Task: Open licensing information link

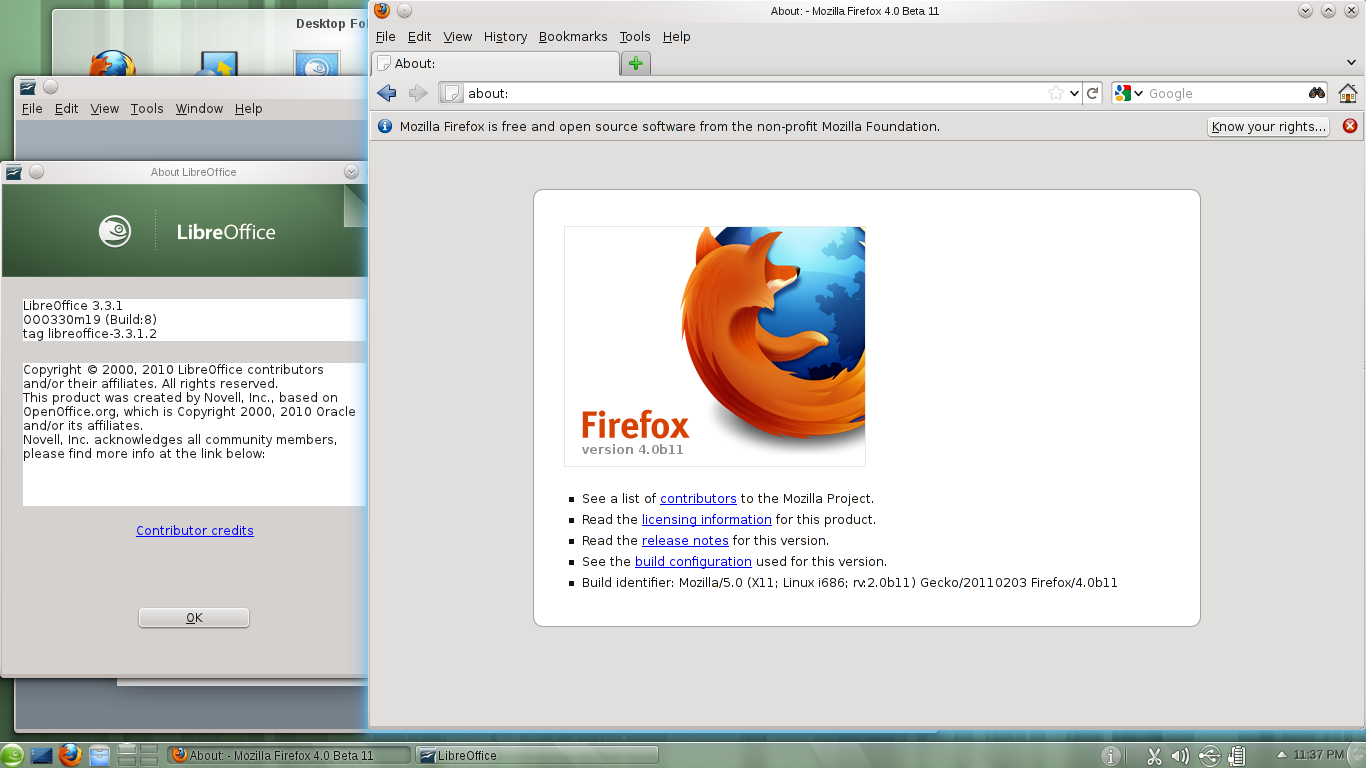Action: point(707,519)
